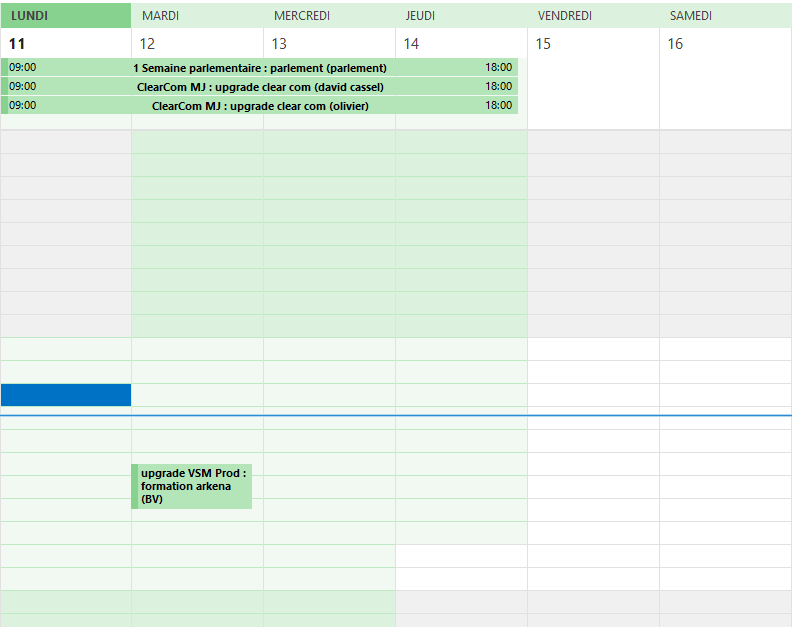Viewport: 792px width, 627px height.
Task: Click the MERCREDI day header
Action: coord(301,16)
